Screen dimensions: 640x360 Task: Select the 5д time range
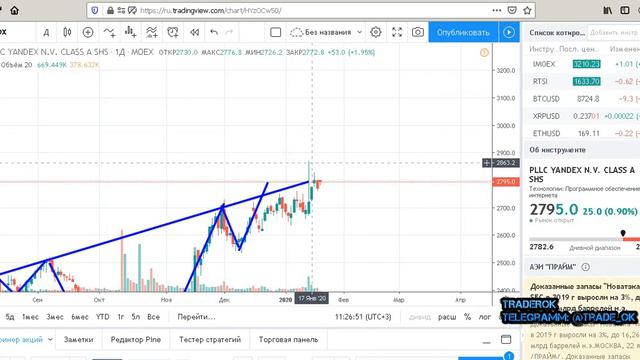10,317
